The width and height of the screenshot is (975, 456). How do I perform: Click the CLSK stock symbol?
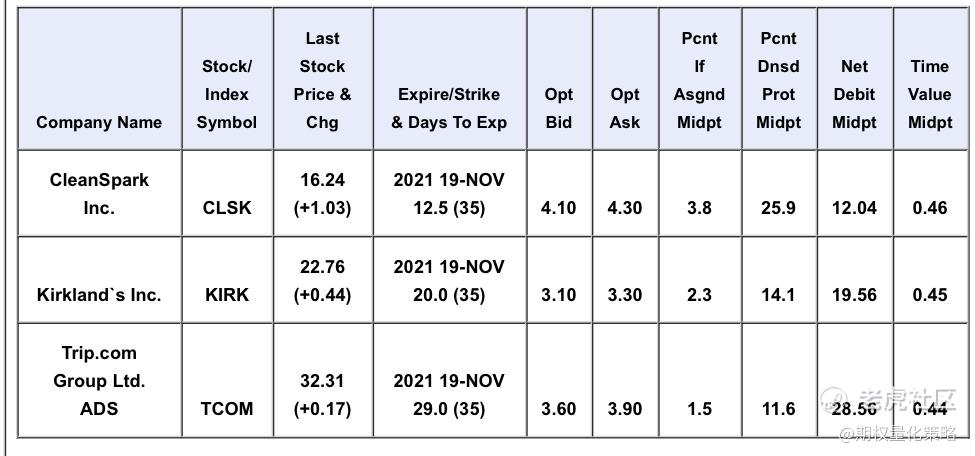227,208
